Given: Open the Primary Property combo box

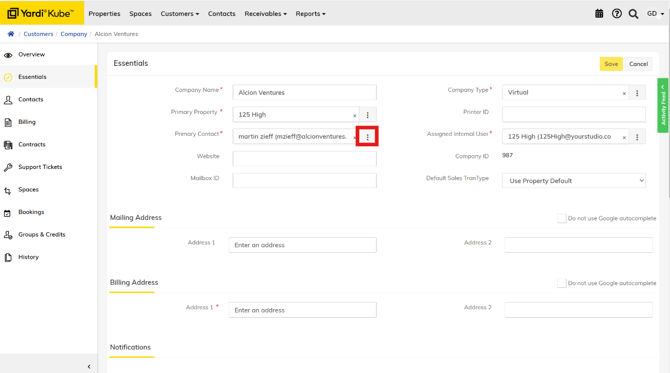Looking at the screenshot, I should [x=296, y=115].
